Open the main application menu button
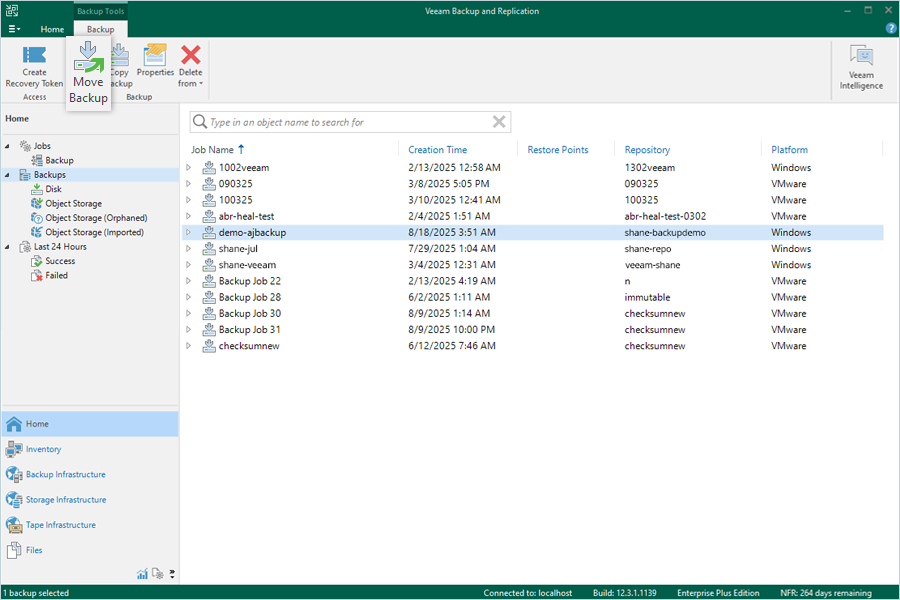The height and width of the screenshot is (600, 900). click(x=14, y=29)
